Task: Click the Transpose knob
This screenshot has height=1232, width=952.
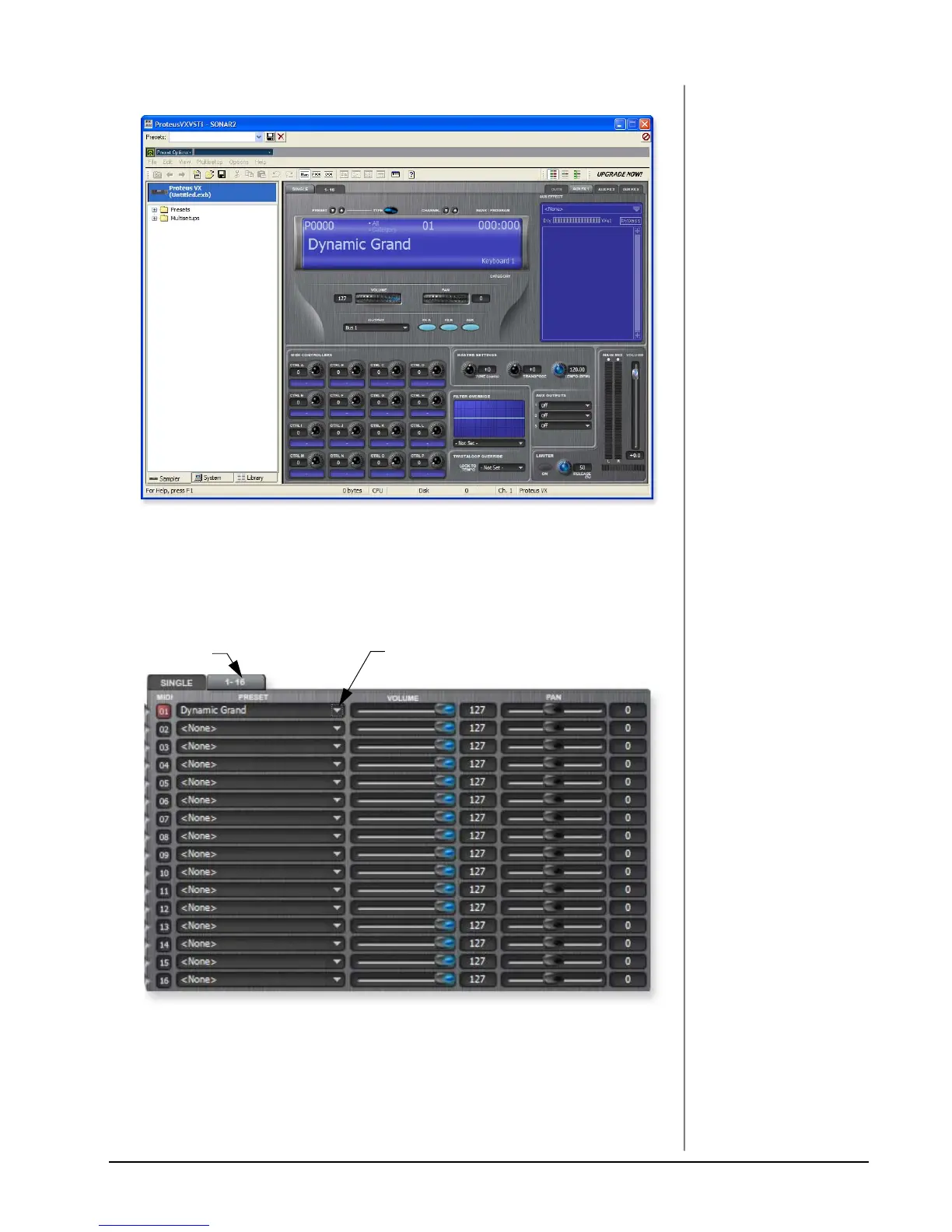Action: [515, 369]
